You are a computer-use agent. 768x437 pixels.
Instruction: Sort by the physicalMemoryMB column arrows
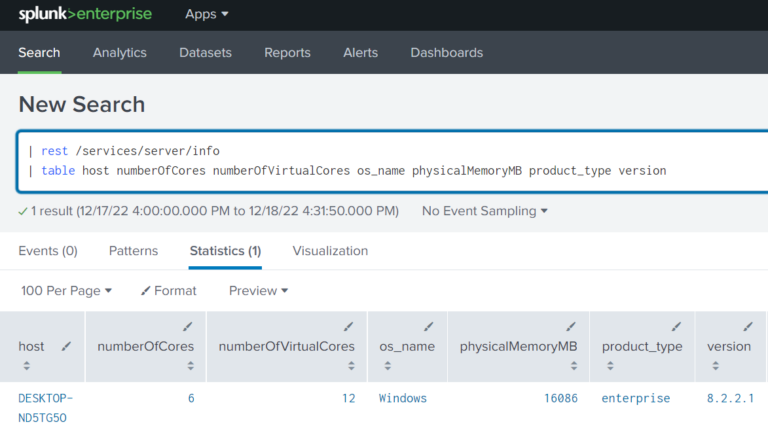tap(571, 366)
